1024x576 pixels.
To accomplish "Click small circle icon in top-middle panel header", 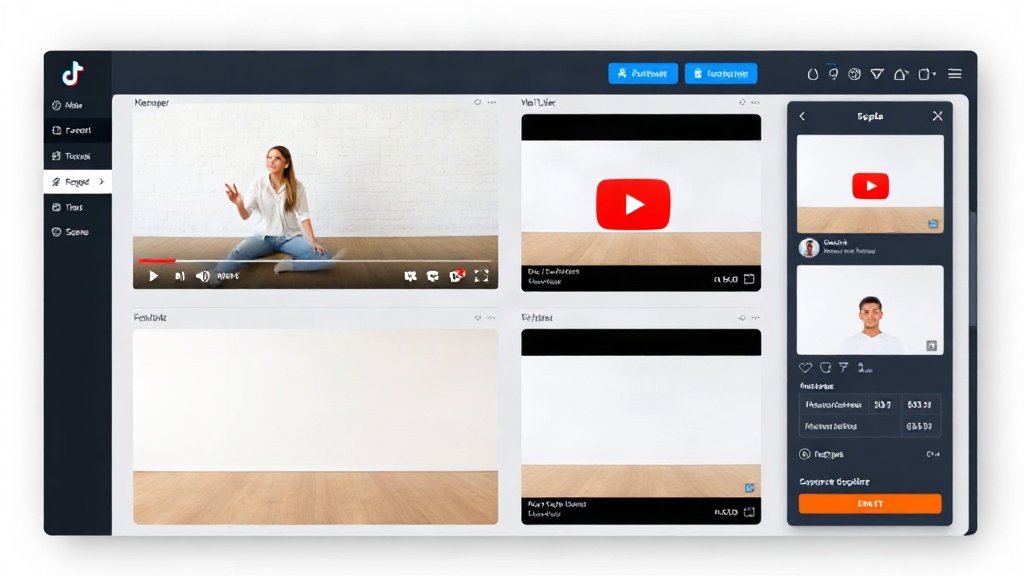I will (x=742, y=103).
